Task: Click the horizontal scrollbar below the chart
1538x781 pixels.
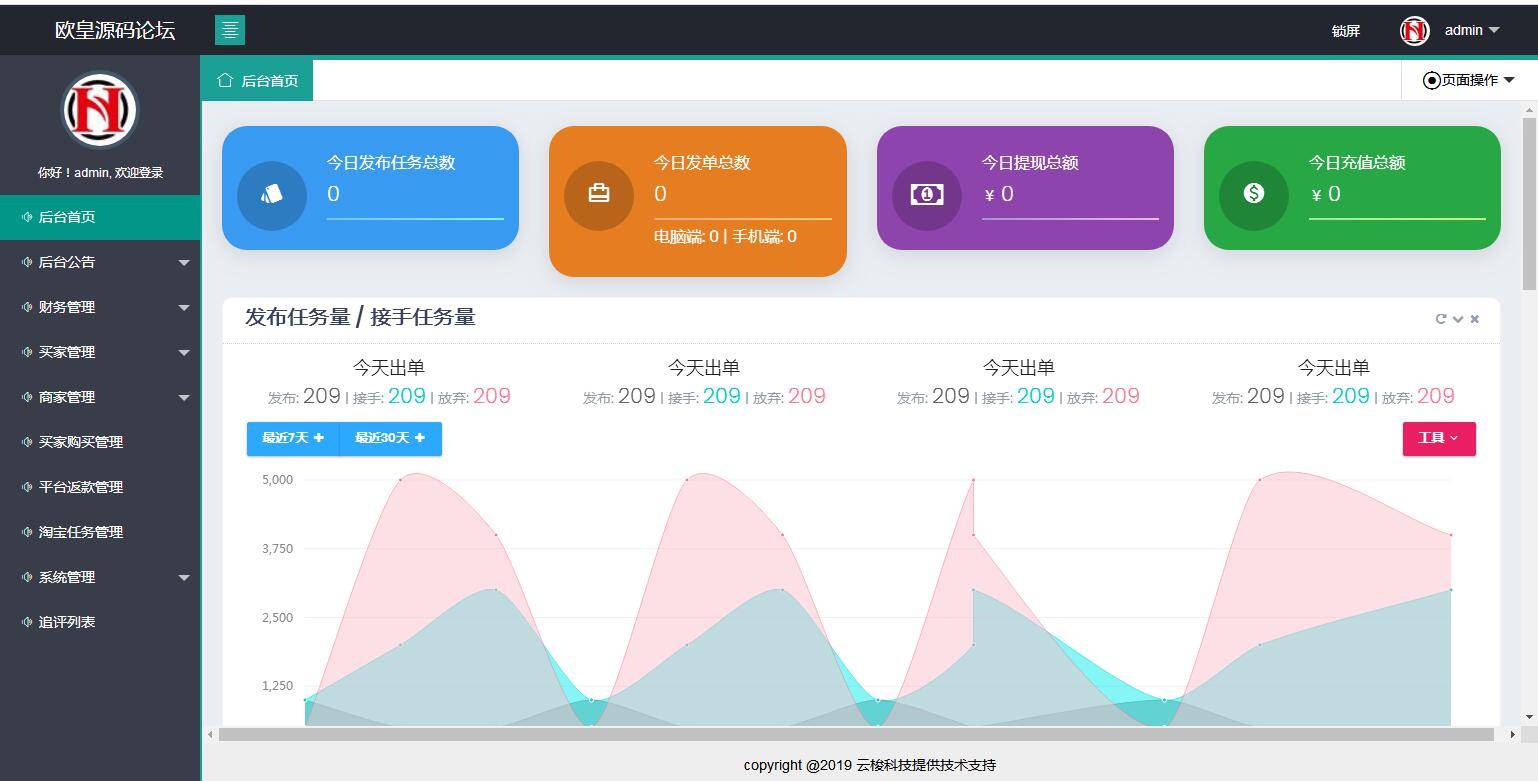Action: [860, 735]
